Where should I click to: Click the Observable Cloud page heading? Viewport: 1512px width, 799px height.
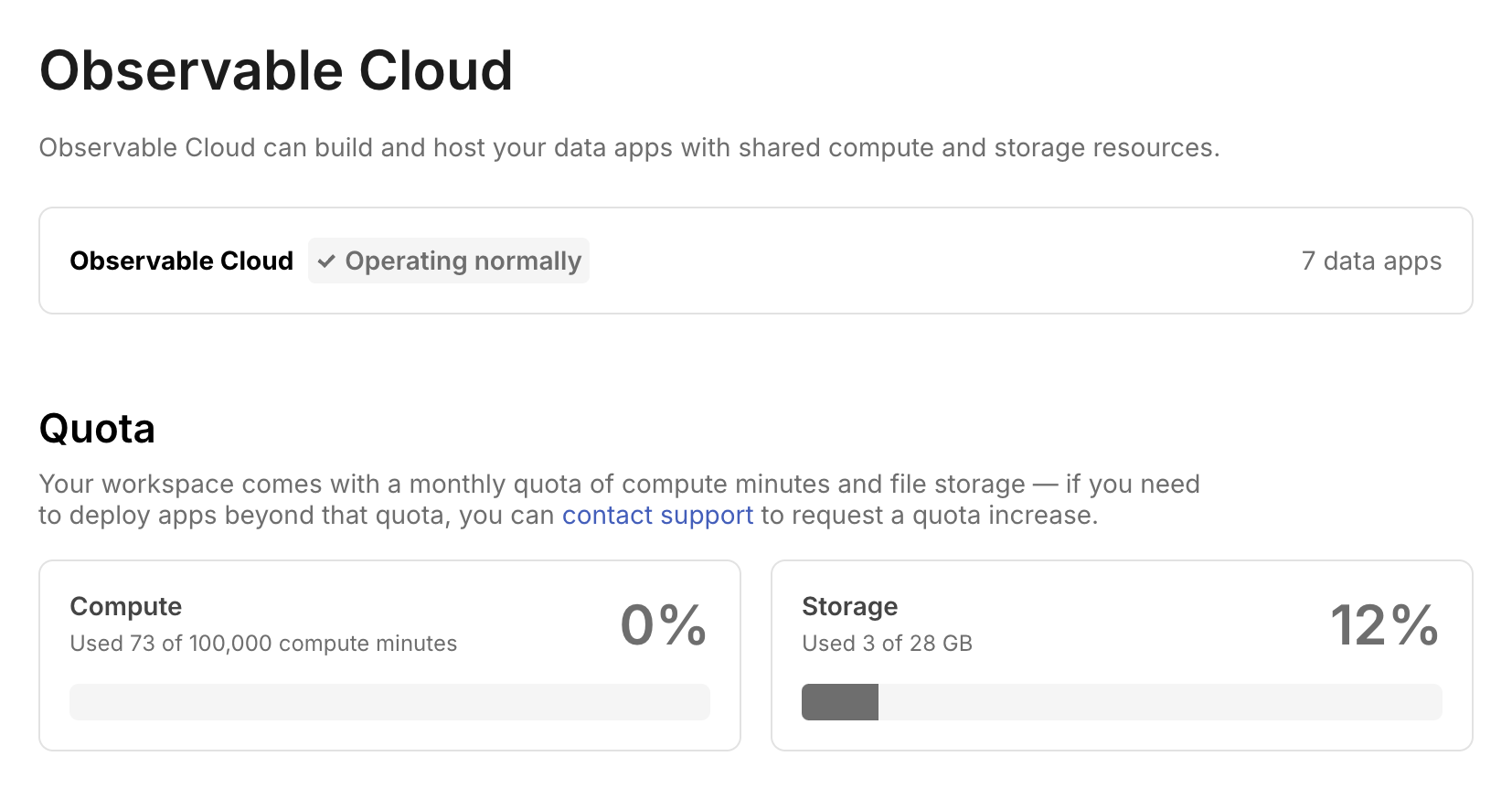pyautogui.click(x=276, y=69)
